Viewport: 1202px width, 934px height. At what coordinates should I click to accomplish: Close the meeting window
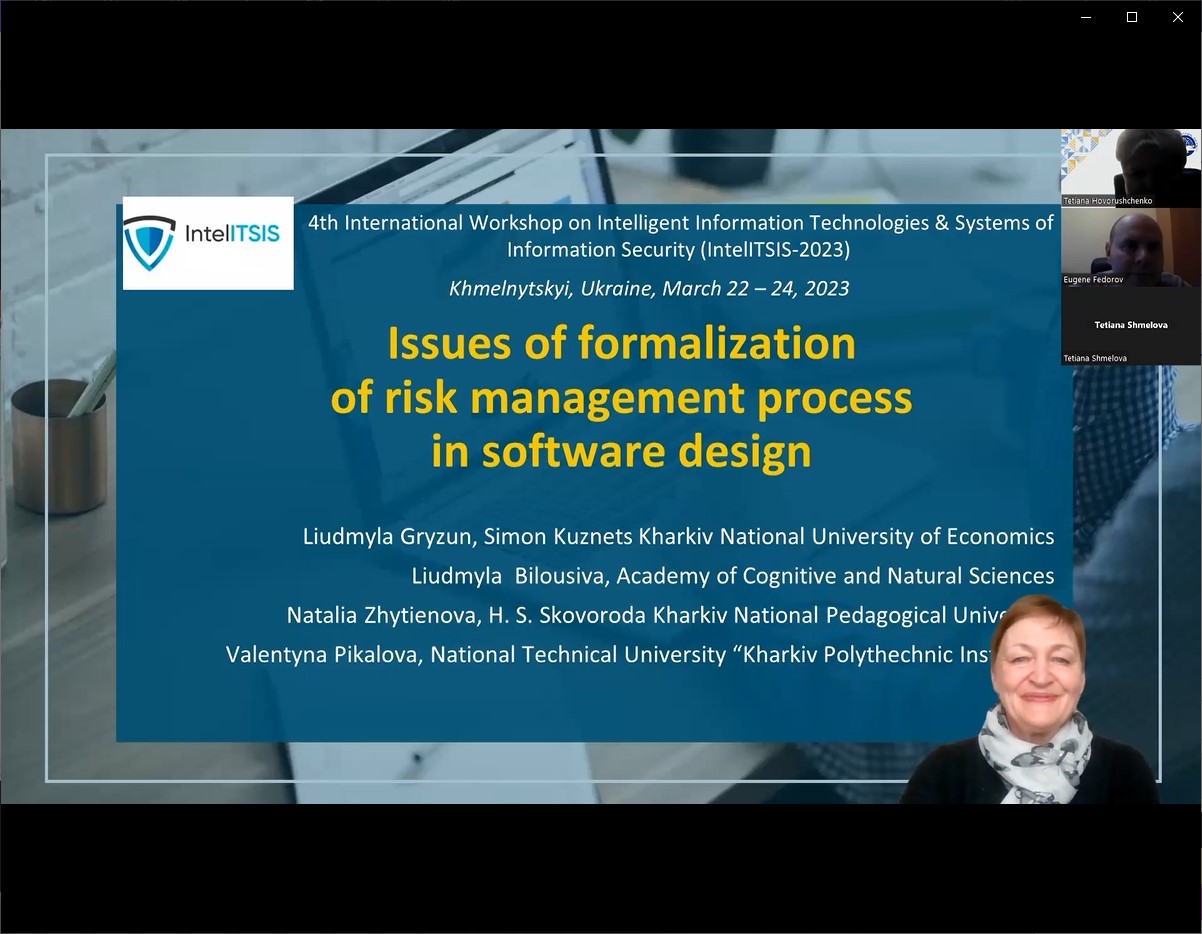coord(1178,17)
